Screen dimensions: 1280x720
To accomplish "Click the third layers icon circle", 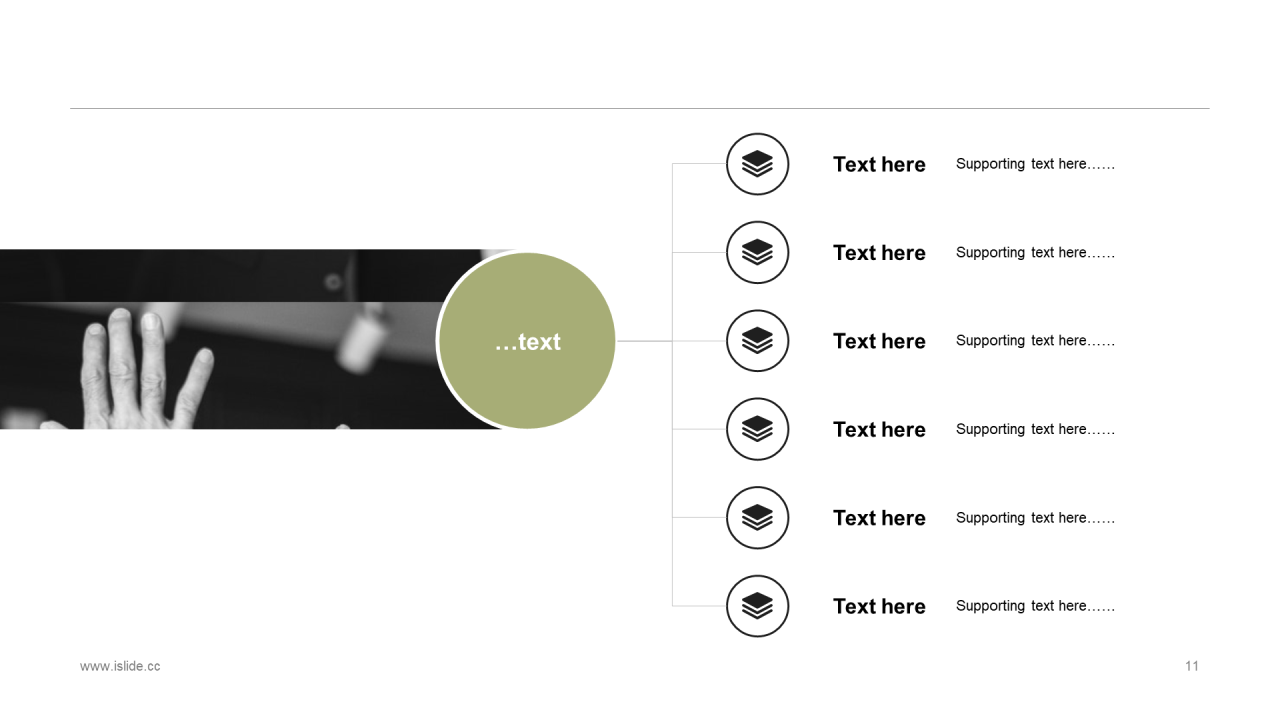I will [757, 341].
